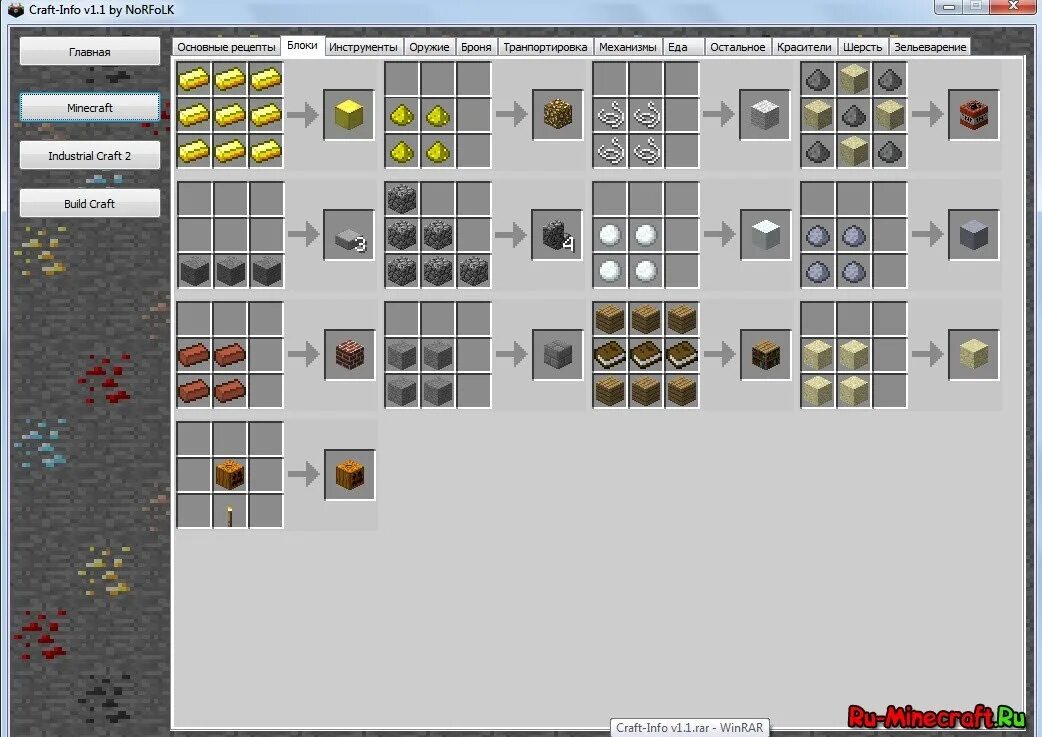The height and width of the screenshot is (737, 1042).
Task: Click the glowstone block result icon
Action: click(x=558, y=115)
